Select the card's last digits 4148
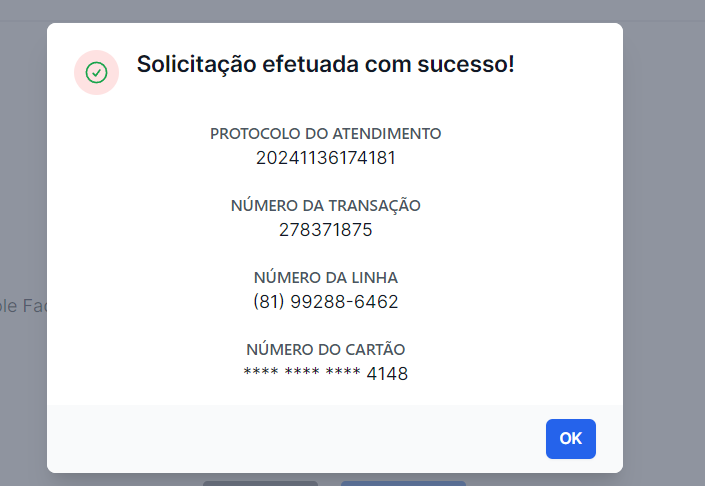705x486 pixels. click(387, 374)
